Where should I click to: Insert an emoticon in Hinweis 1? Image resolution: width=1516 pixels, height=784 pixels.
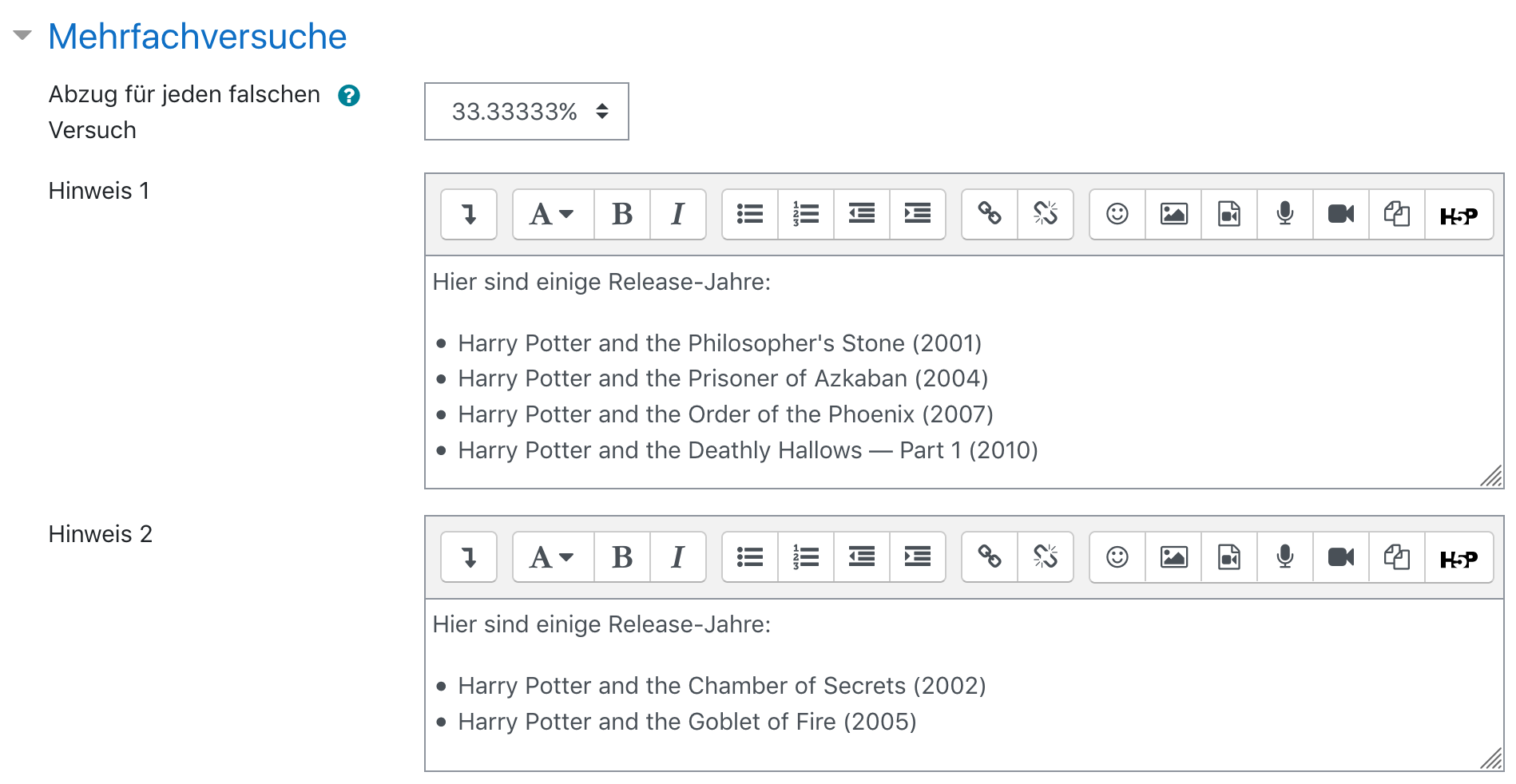pyautogui.click(x=1117, y=214)
